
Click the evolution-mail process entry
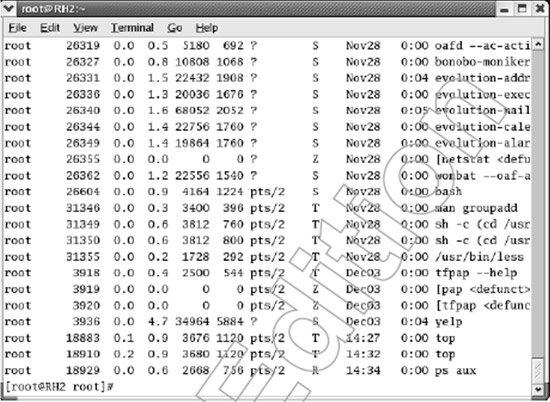click(x=482, y=110)
